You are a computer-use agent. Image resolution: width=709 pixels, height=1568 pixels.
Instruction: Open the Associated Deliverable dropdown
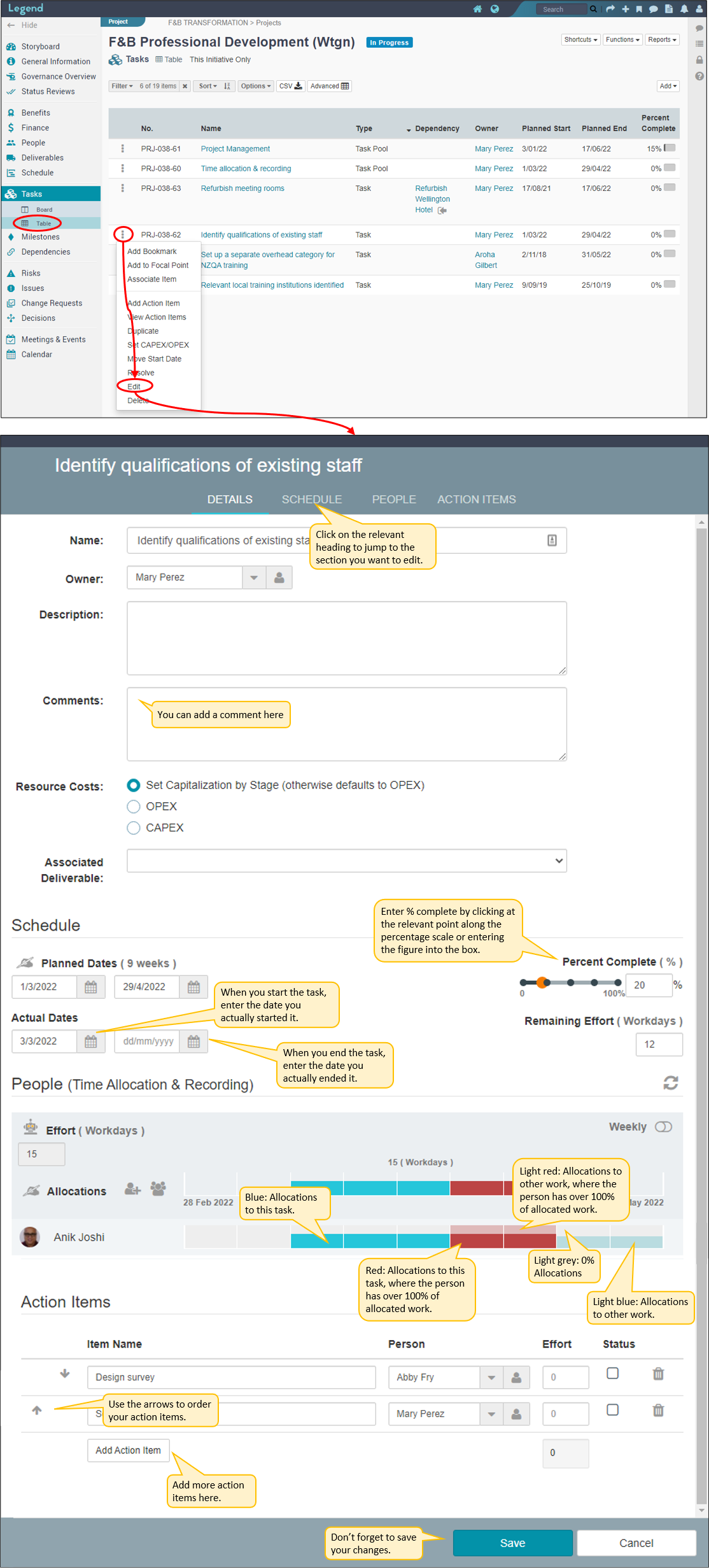(x=347, y=861)
